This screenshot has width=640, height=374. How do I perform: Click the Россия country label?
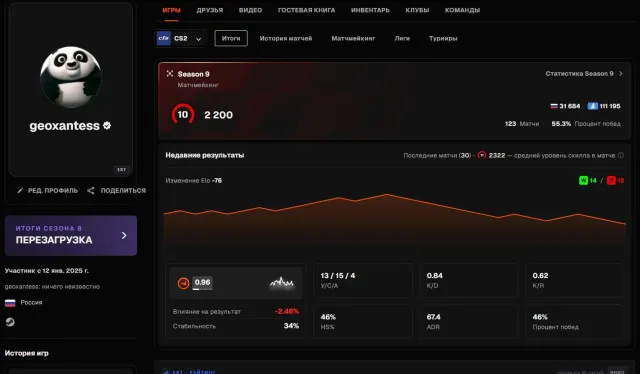(31, 303)
